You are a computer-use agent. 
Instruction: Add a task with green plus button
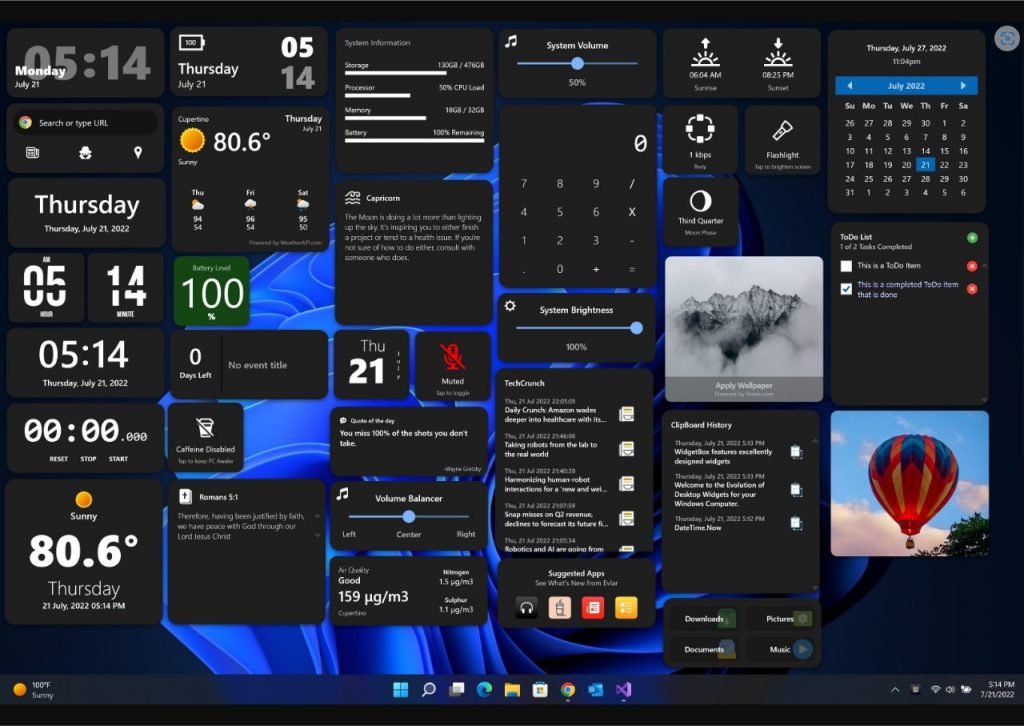(972, 238)
